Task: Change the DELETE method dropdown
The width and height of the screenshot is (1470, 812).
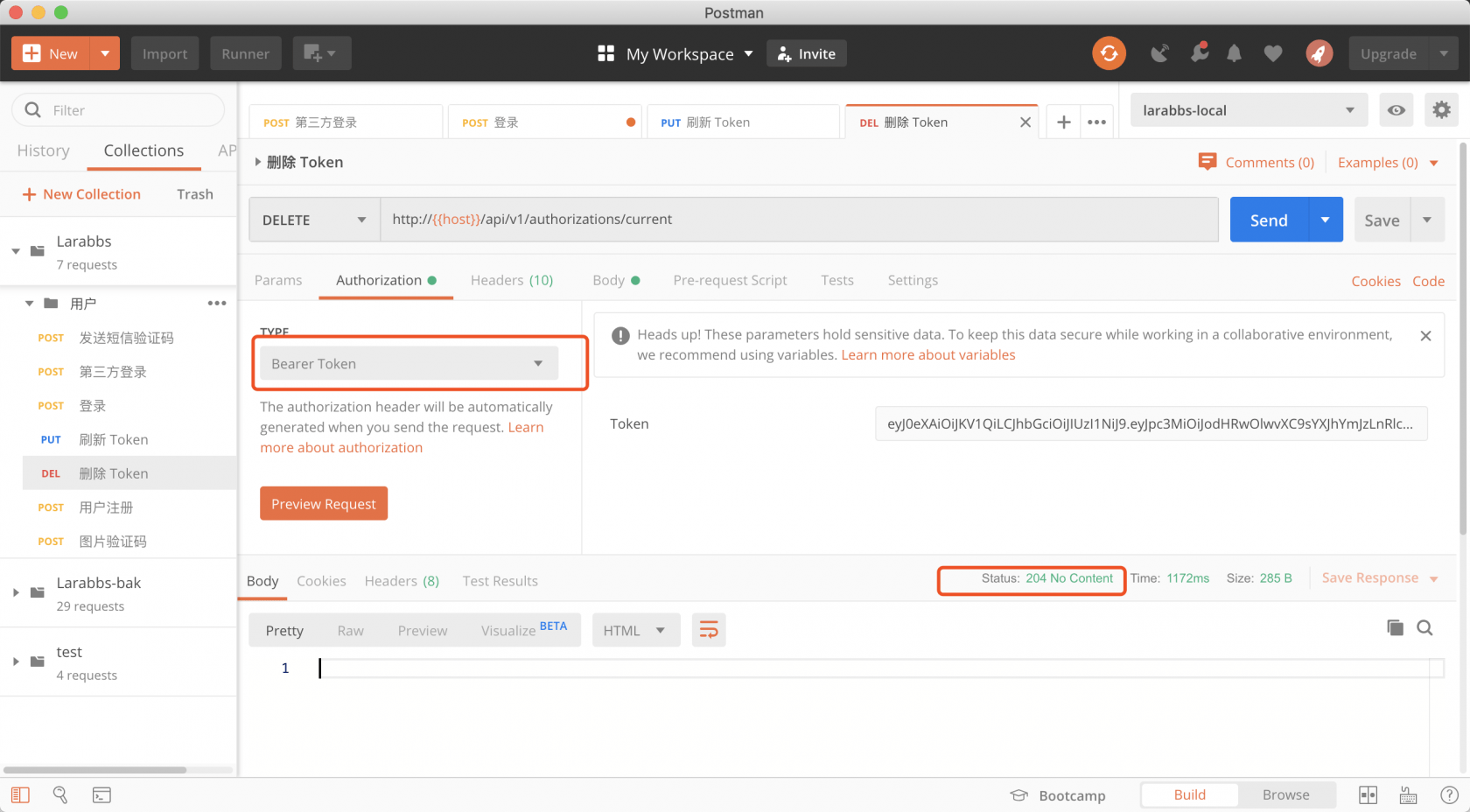Action: (x=314, y=220)
